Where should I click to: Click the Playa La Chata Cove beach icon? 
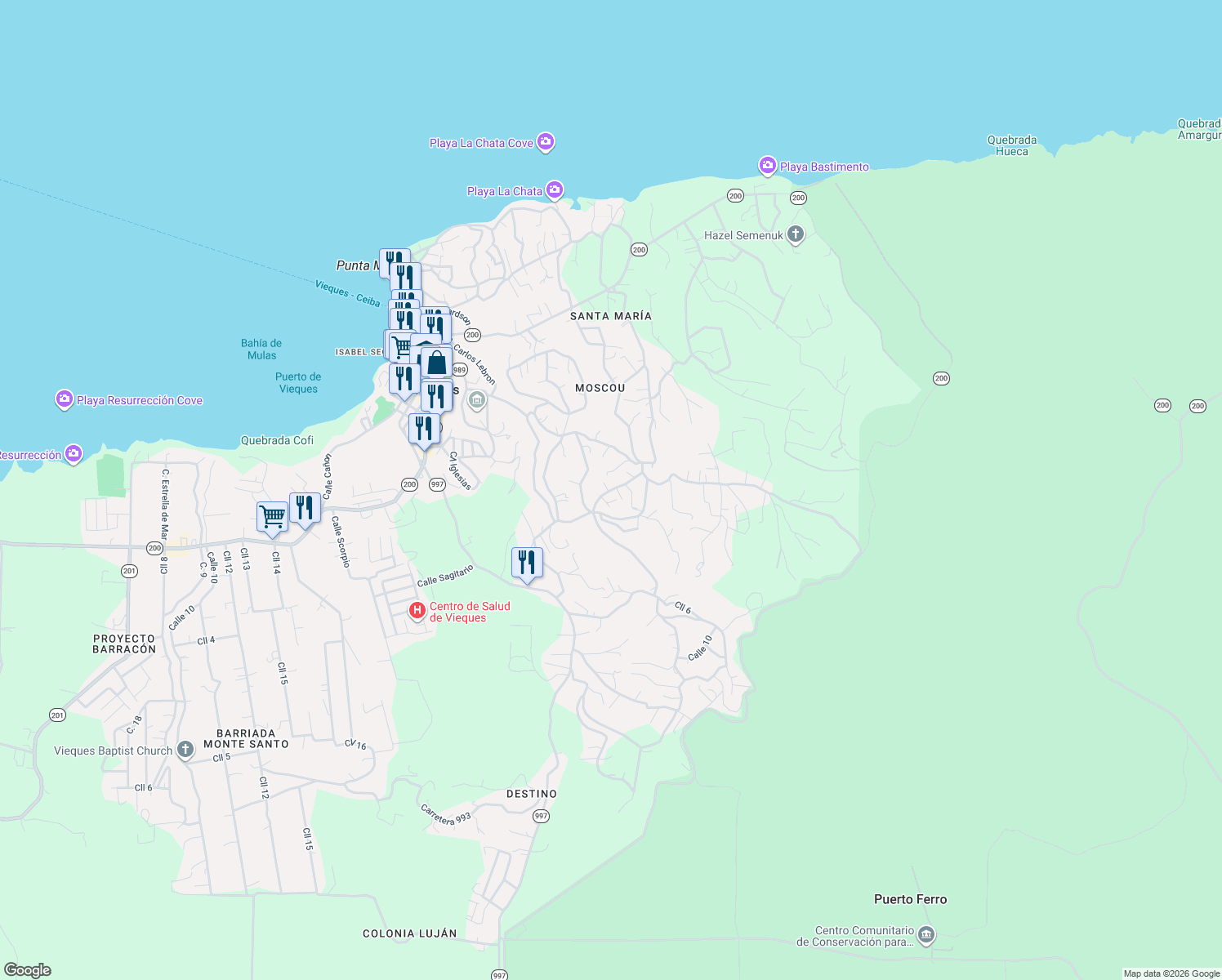[546, 142]
